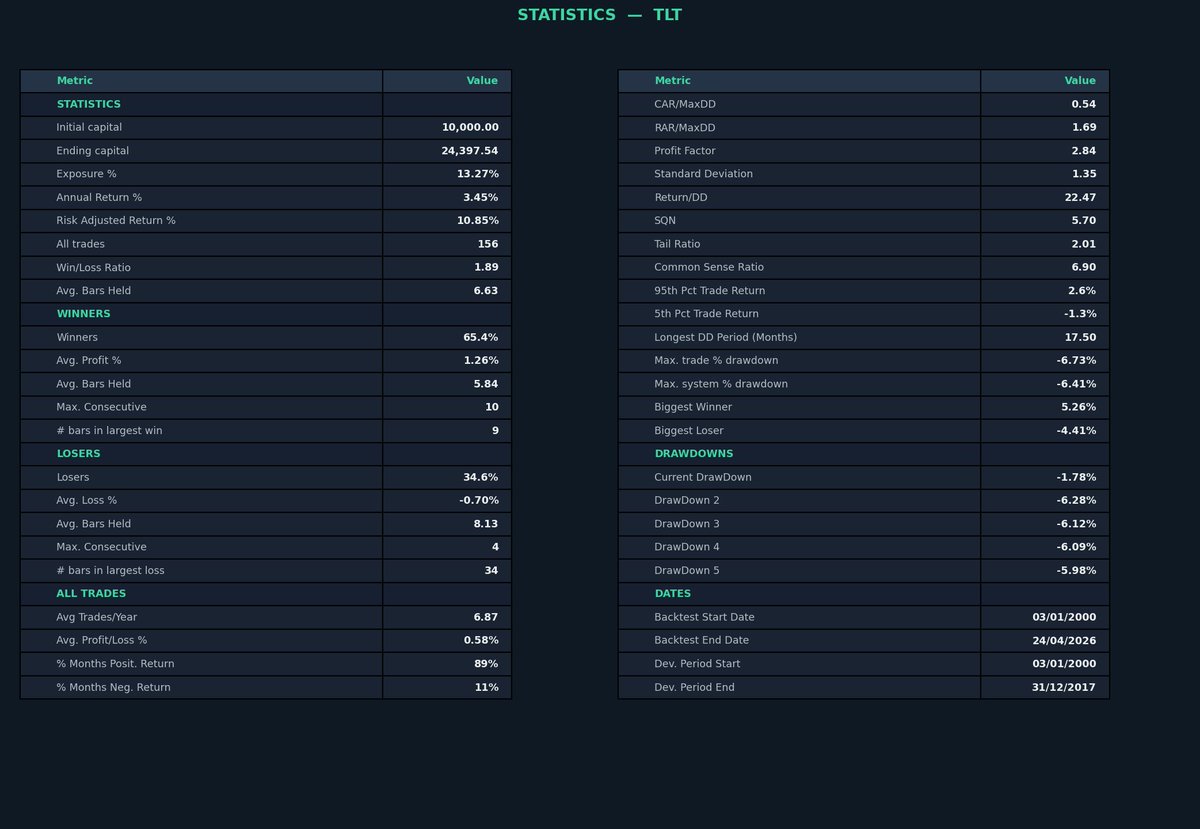Click the 1.89 win/loss value
1200x829 pixels.
(x=486, y=268)
